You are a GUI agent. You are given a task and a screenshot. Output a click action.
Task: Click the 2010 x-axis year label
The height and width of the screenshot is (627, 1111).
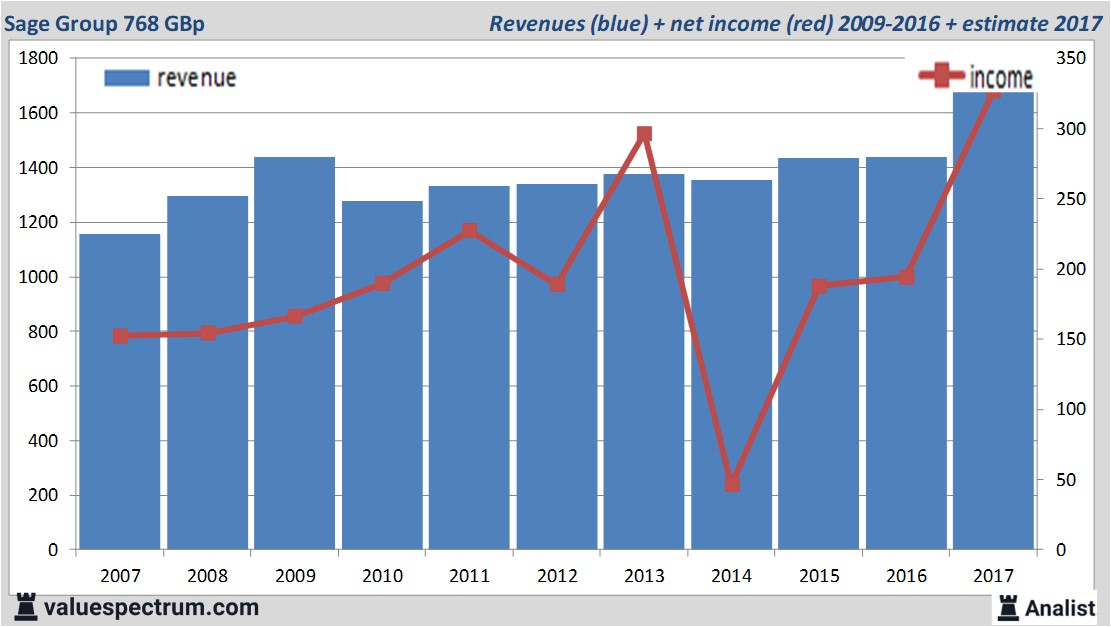click(x=383, y=575)
